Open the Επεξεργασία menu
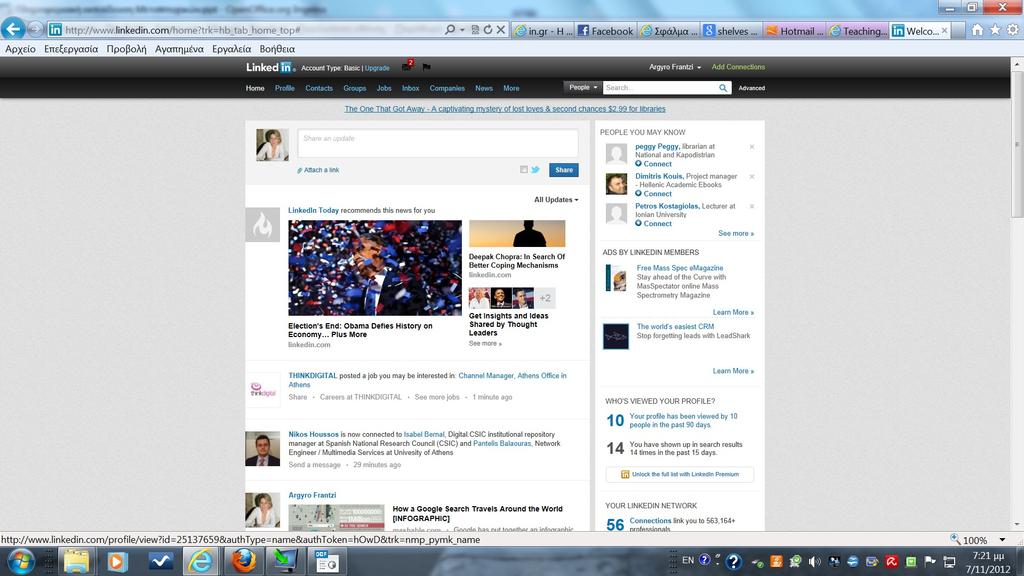This screenshot has height=576, width=1024. (x=71, y=49)
